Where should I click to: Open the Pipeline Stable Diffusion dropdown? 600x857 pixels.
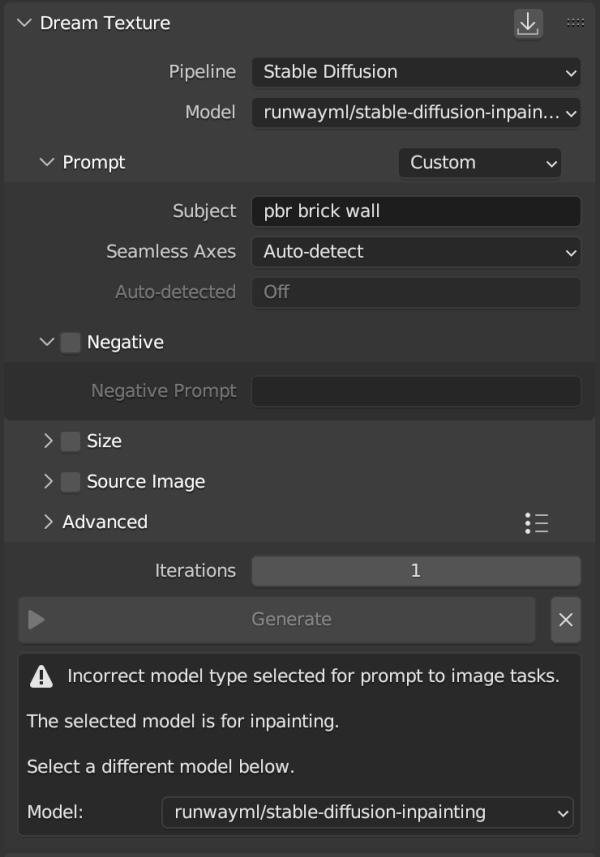click(416, 72)
